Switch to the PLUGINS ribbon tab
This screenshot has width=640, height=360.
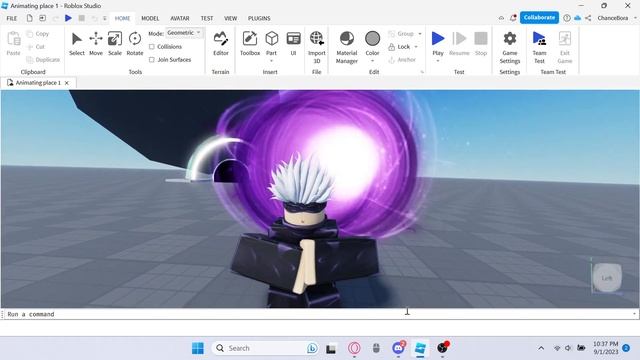coord(259,18)
